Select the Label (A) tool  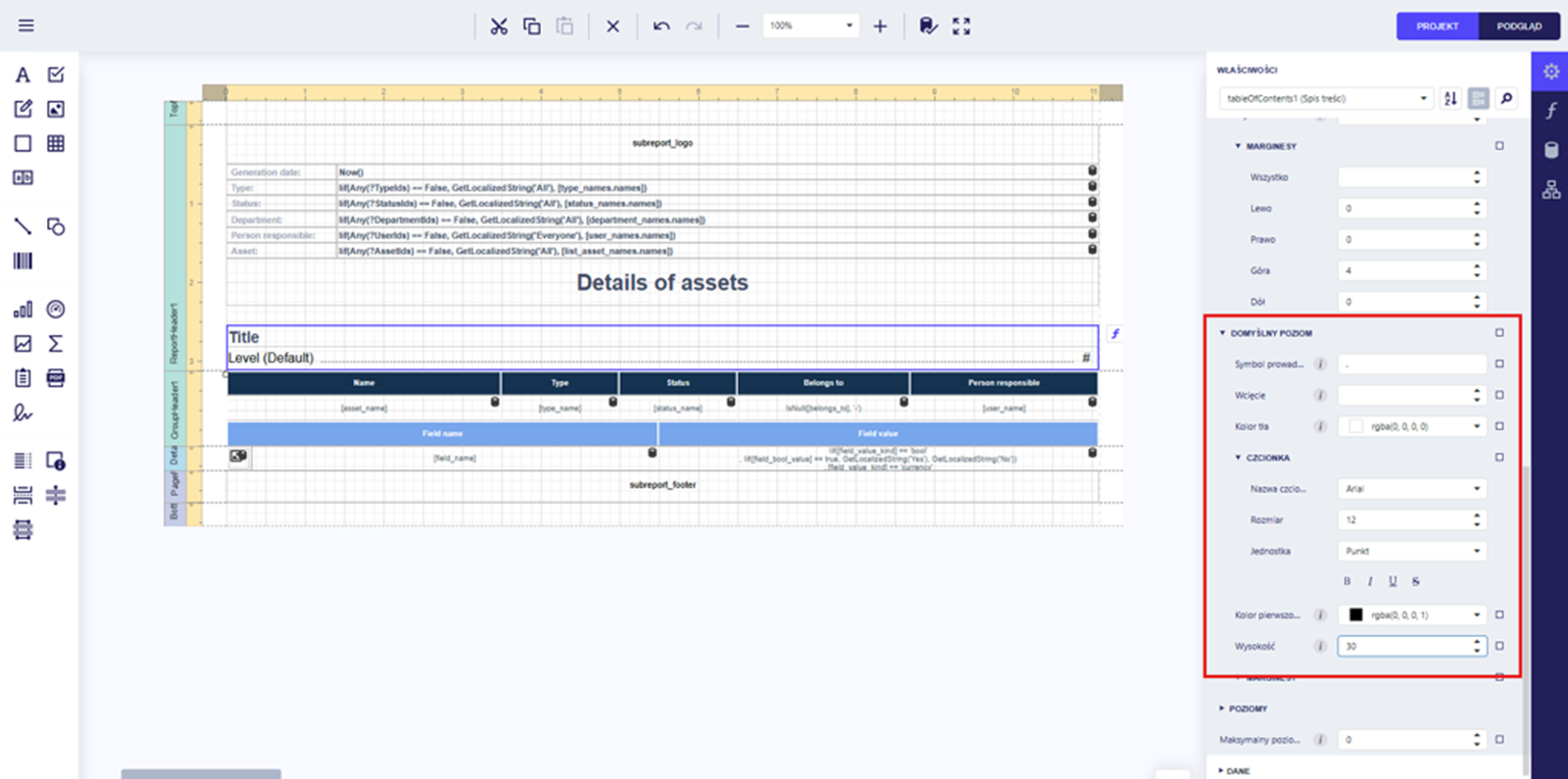(23, 75)
